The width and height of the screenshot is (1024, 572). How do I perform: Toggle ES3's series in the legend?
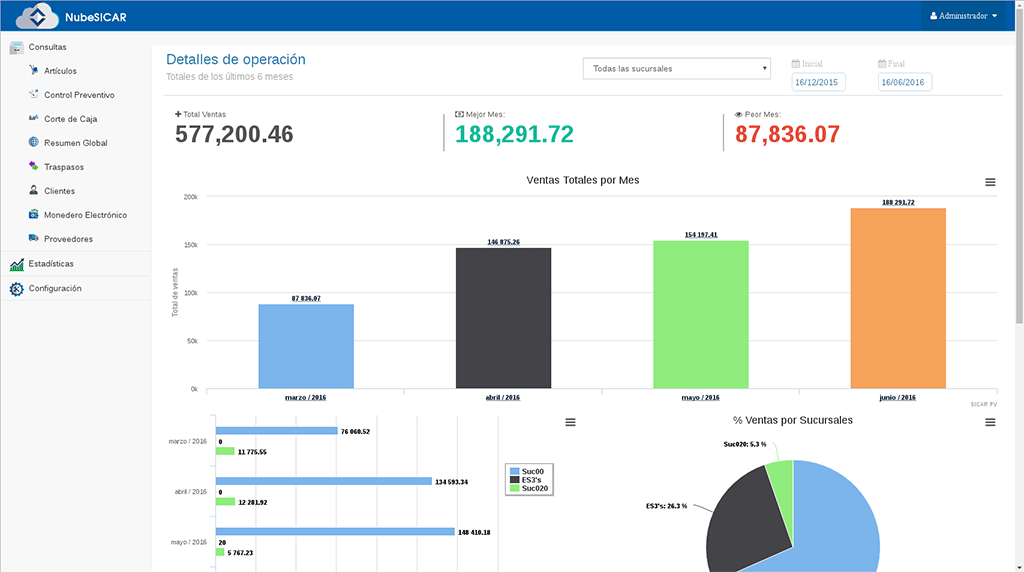(x=526, y=480)
